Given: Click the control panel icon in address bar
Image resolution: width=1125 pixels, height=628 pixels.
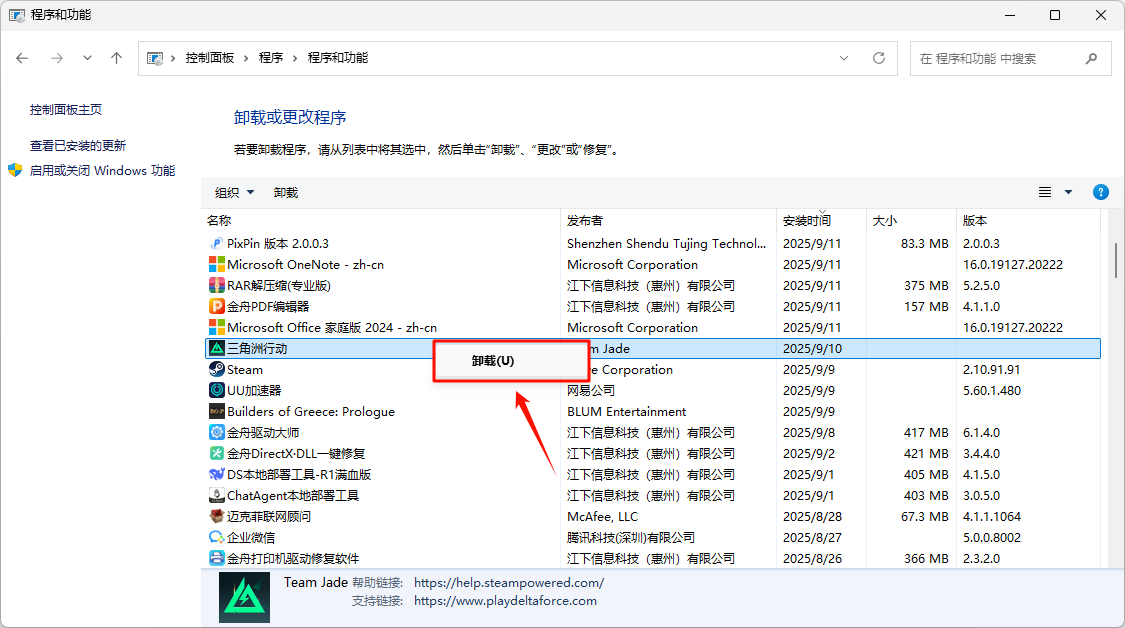Looking at the screenshot, I should [x=154, y=58].
